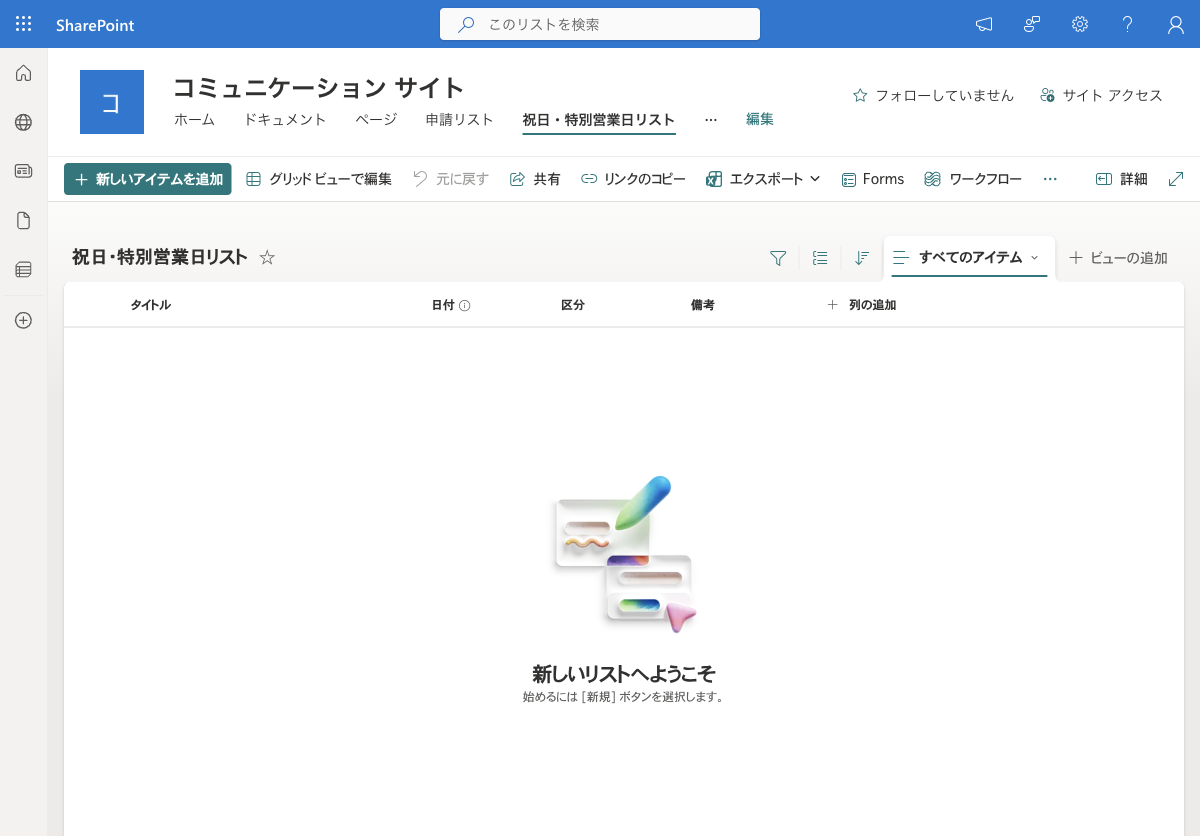Image resolution: width=1200 pixels, height=836 pixels.
Task: Click the SharePoint title link
Action: 95,25
